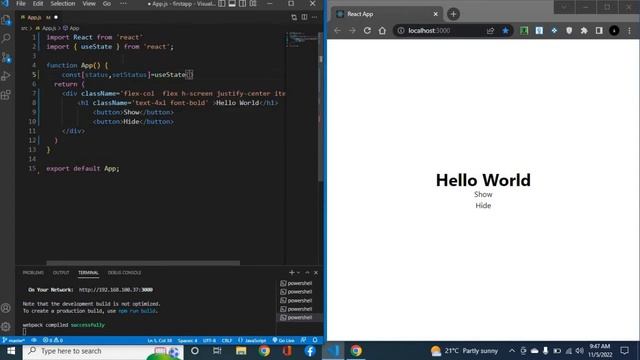The height and width of the screenshot is (360, 640).
Task: Open the Run and Debug view
Action: tap(6, 76)
